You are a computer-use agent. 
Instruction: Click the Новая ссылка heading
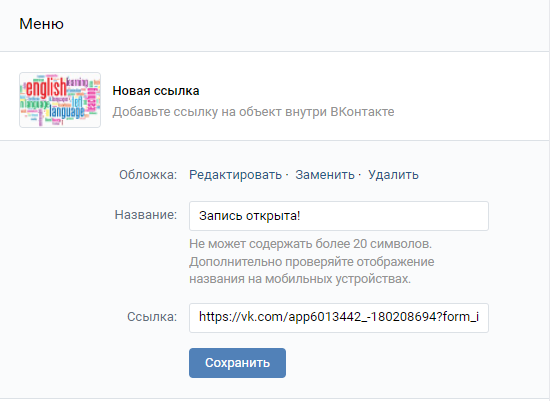156,91
